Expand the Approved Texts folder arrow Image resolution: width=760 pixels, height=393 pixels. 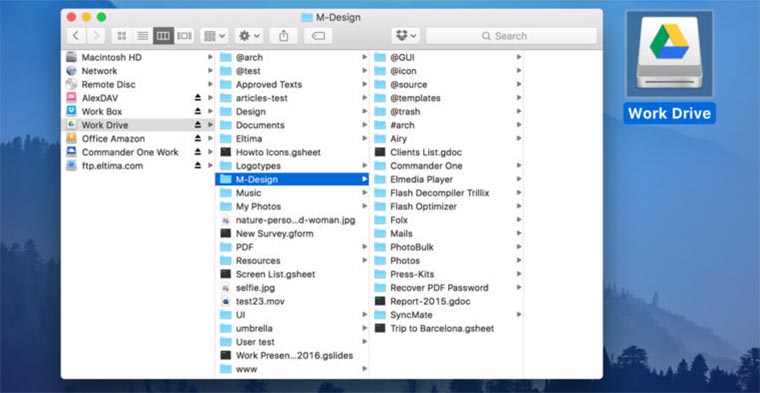[x=364, y=84]
